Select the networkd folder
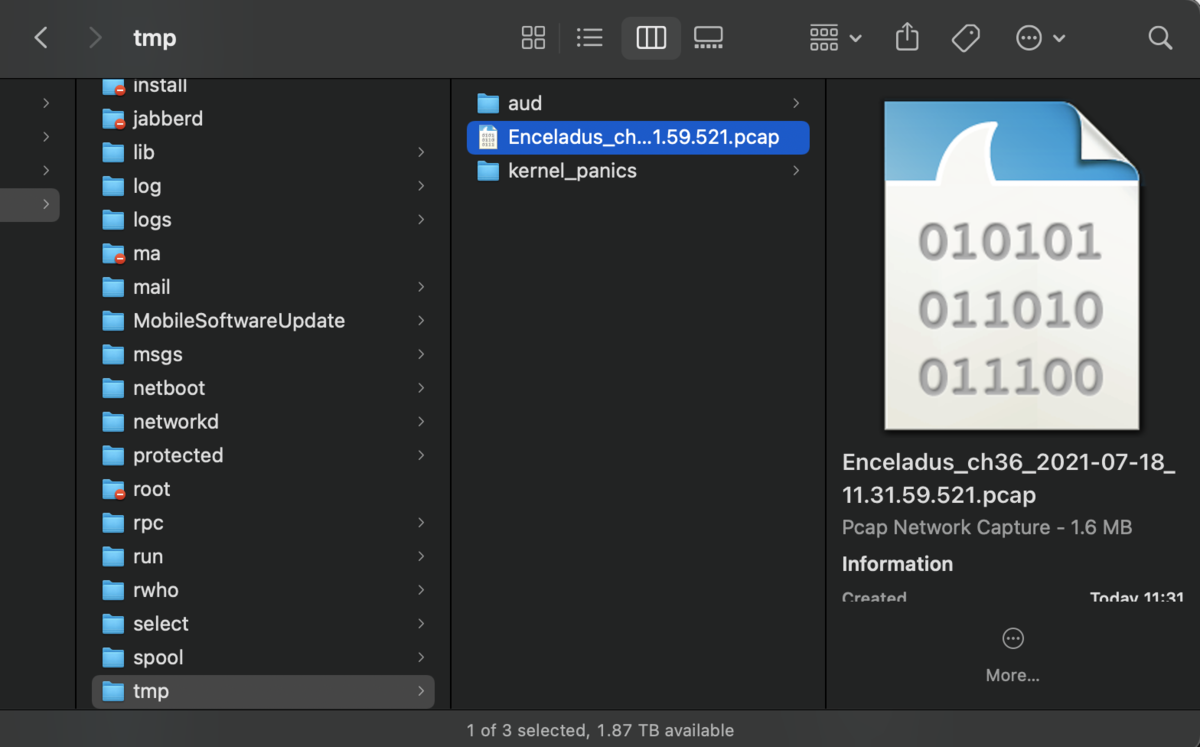The height and width of the screenshot is (747, 1200). click(263, 422)
